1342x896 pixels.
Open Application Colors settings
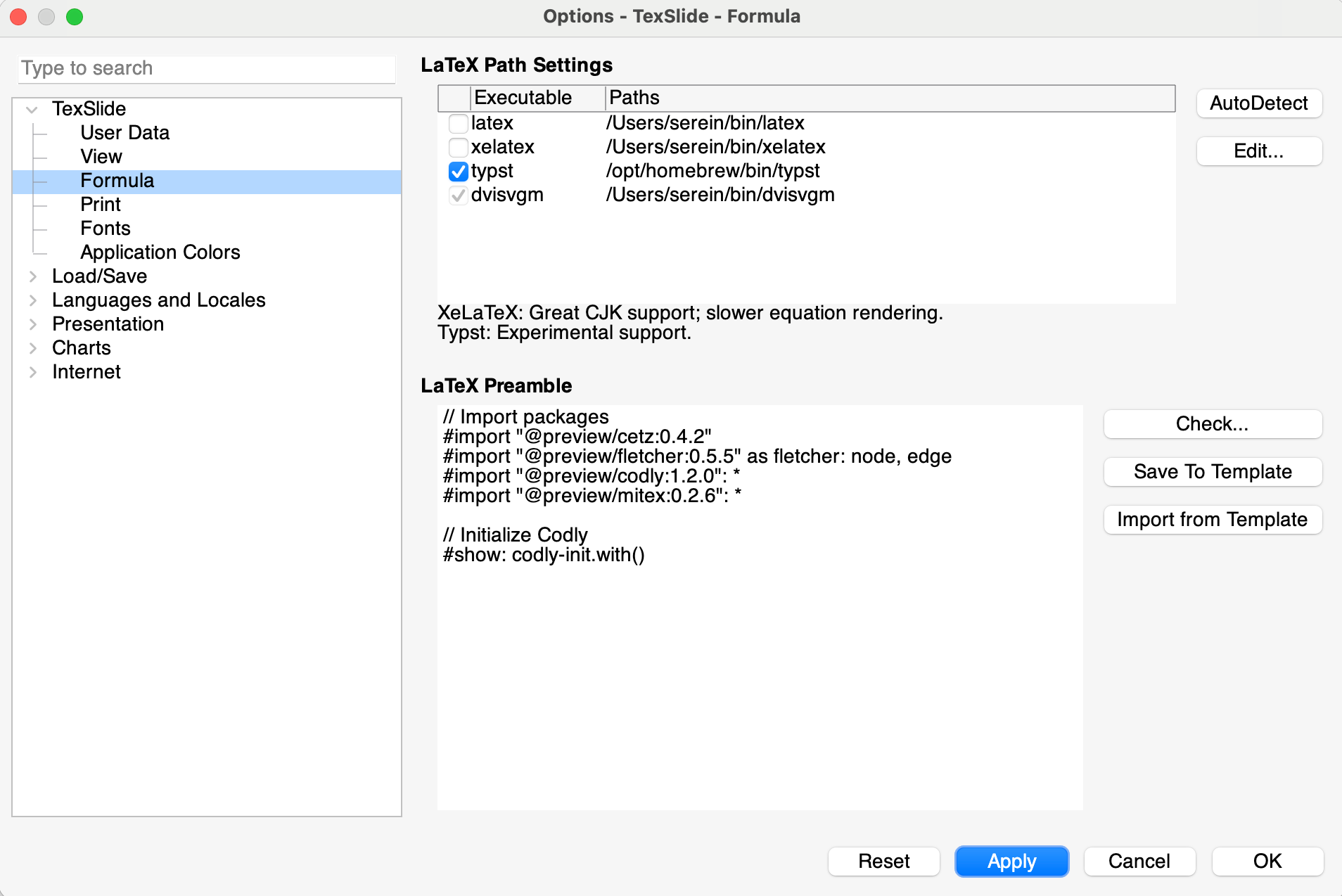[160, 252]
